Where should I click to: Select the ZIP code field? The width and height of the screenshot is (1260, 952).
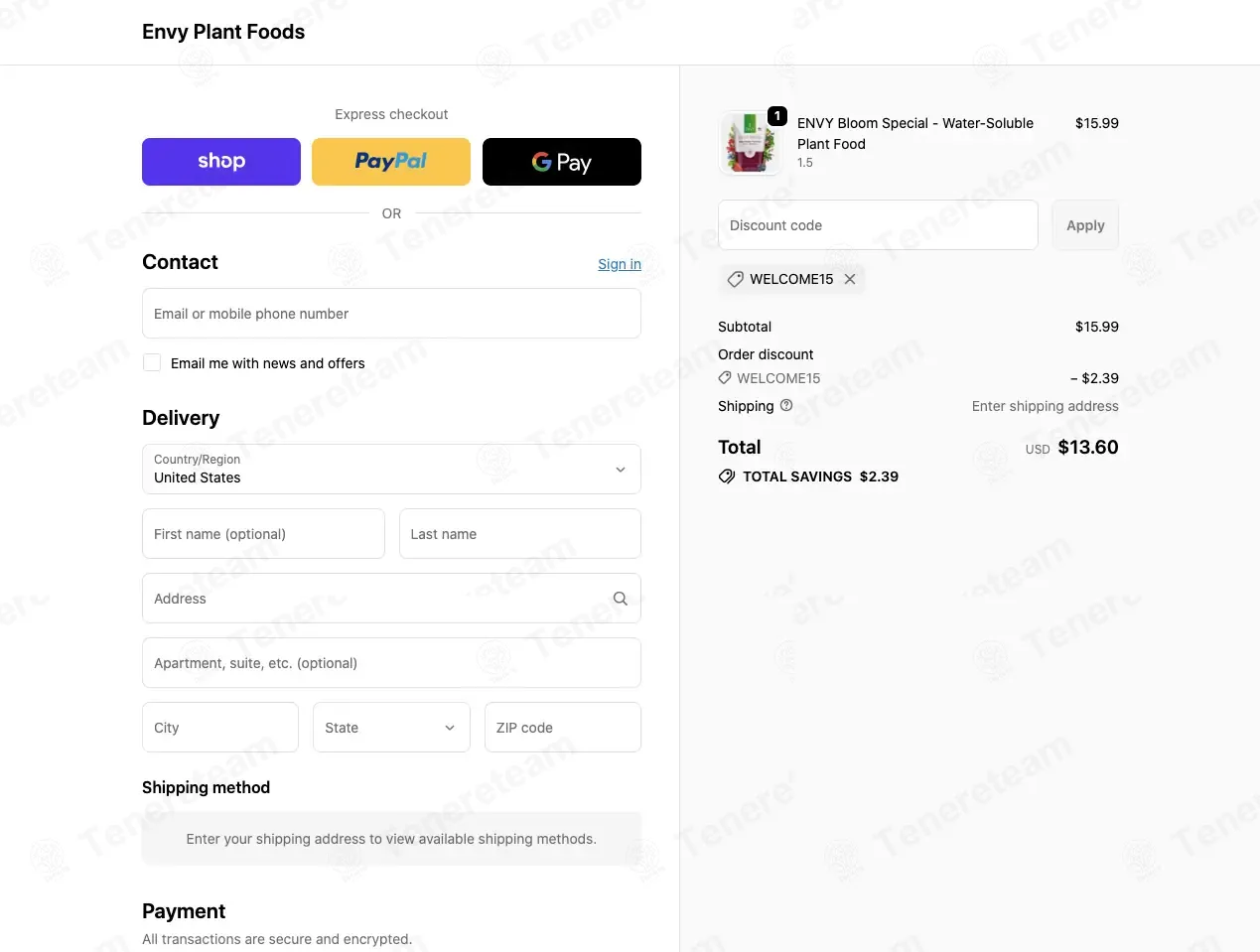(x=563, y=728)
